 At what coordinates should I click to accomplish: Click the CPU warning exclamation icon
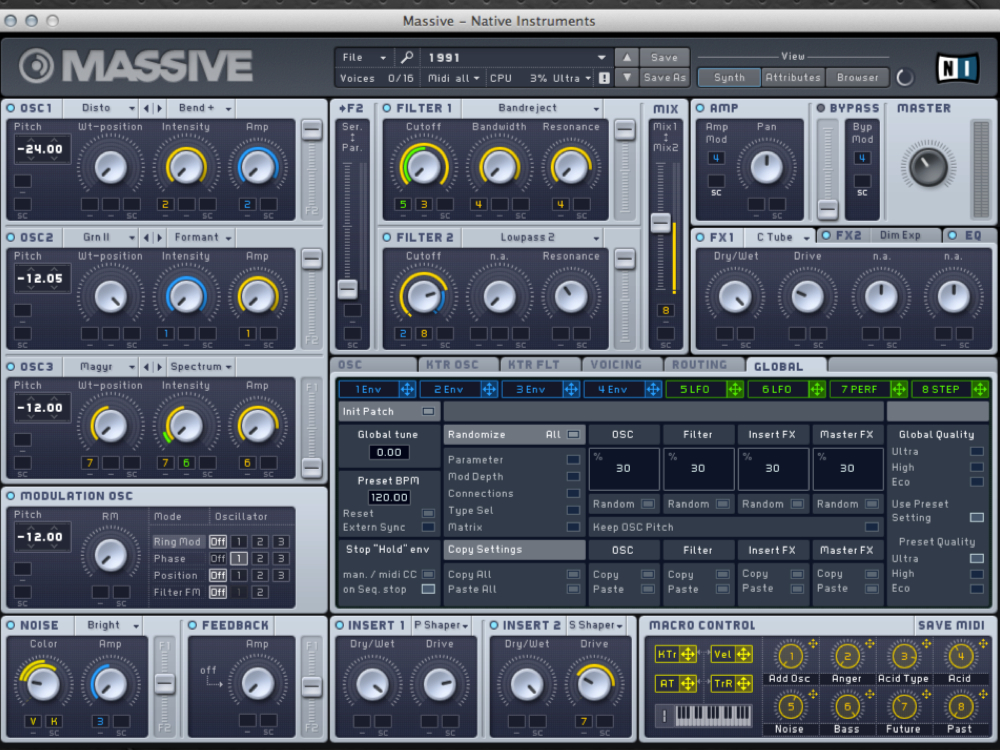604,78
